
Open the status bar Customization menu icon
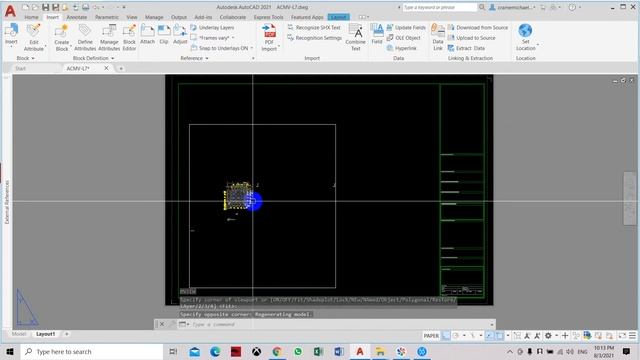(x=632, y=336)
